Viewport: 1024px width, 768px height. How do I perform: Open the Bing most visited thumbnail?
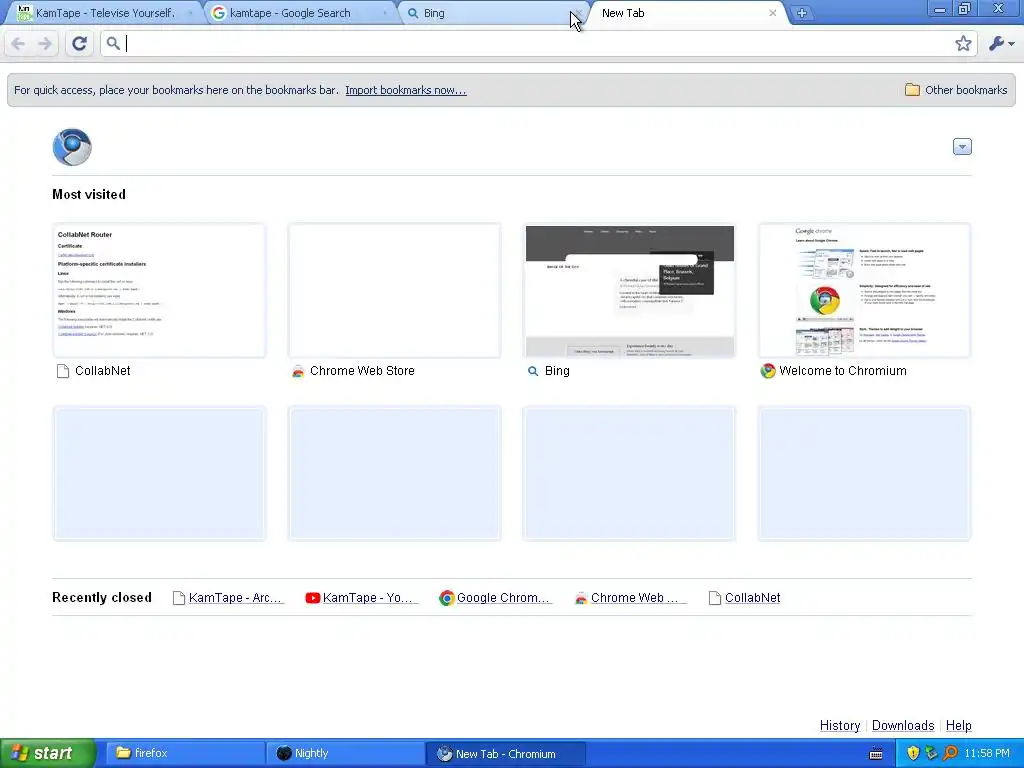click(x=630, y=291)
